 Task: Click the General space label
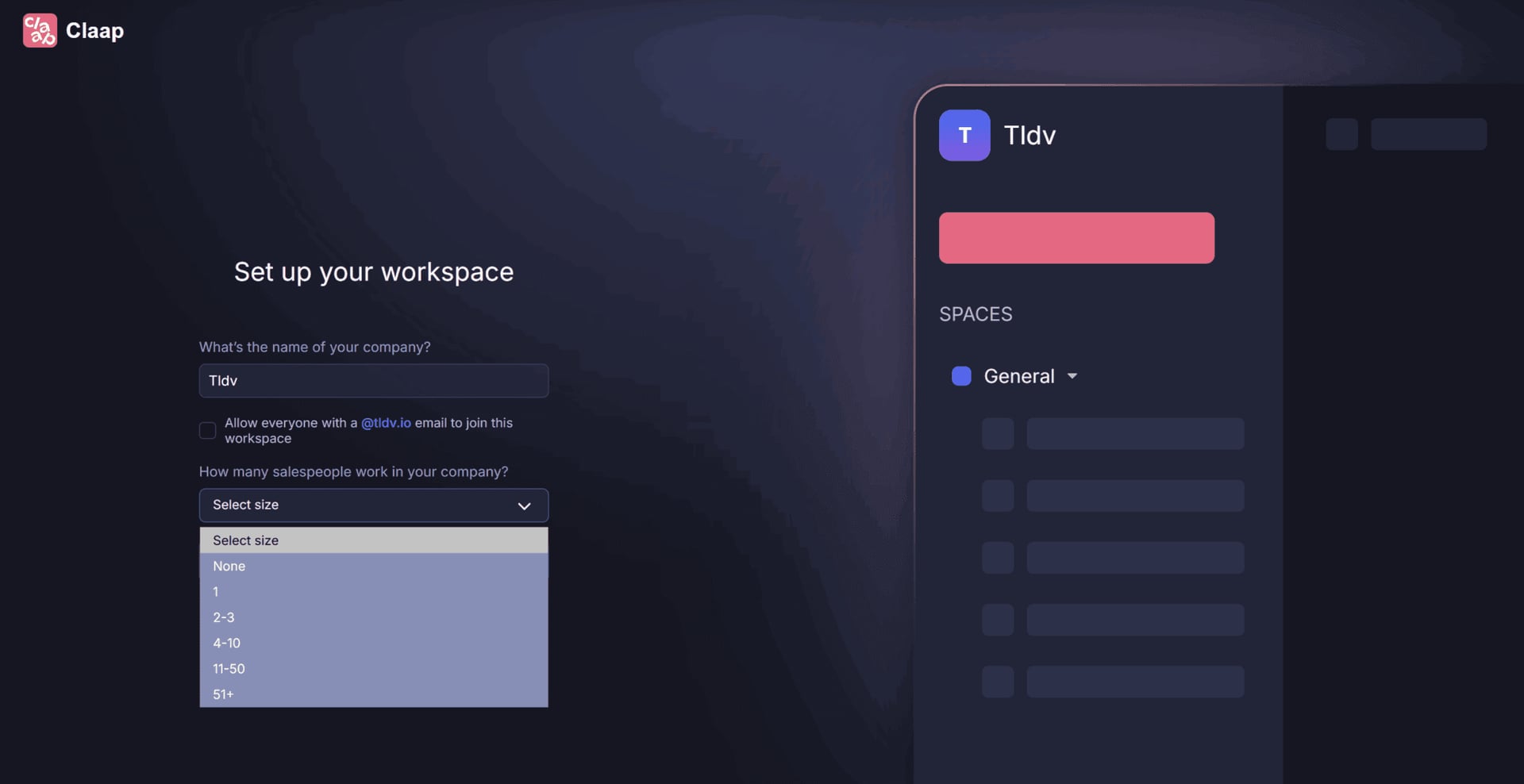point(1019,376)
